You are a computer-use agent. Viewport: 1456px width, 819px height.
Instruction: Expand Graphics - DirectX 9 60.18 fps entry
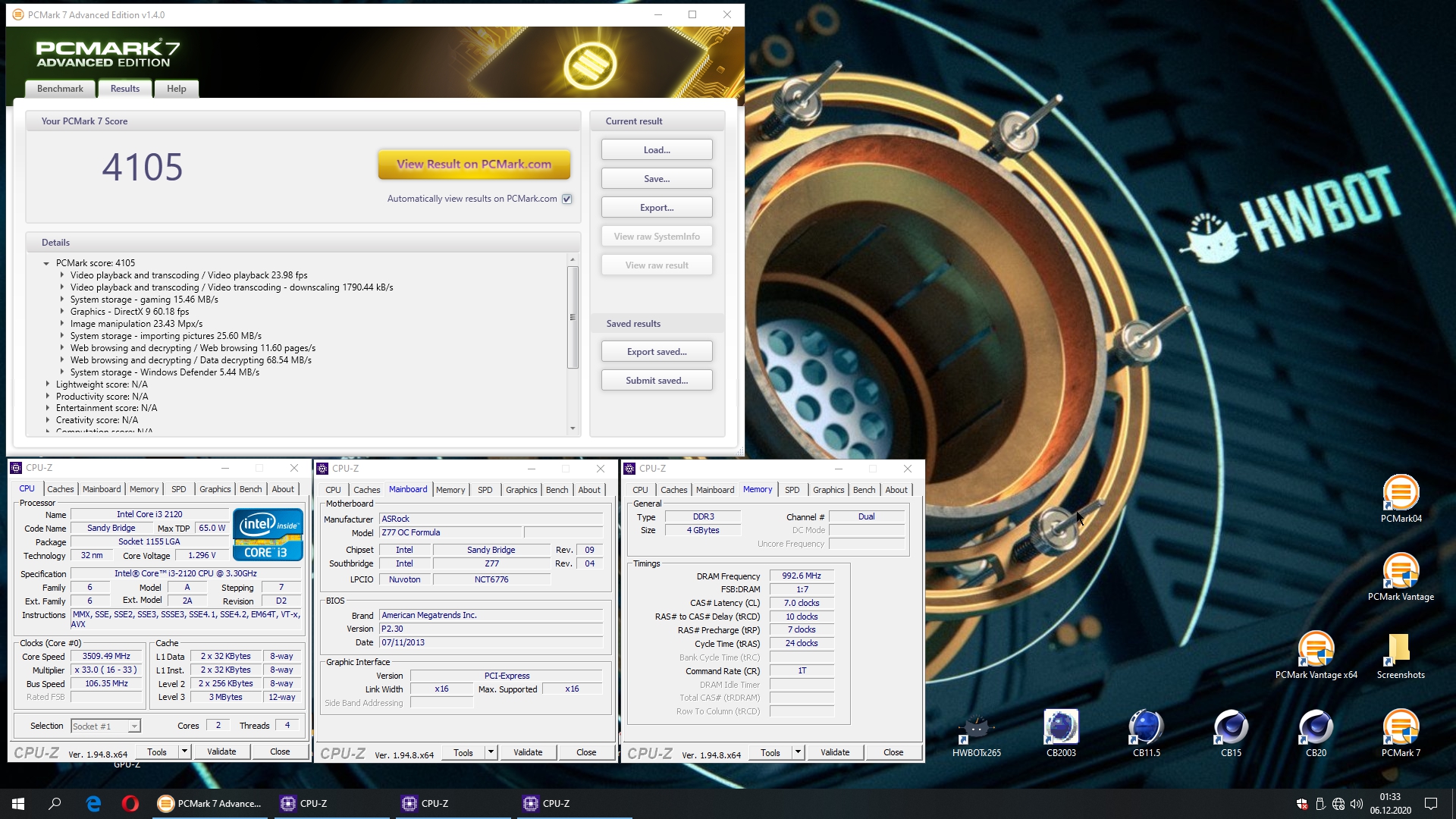[x=62, y=312]
